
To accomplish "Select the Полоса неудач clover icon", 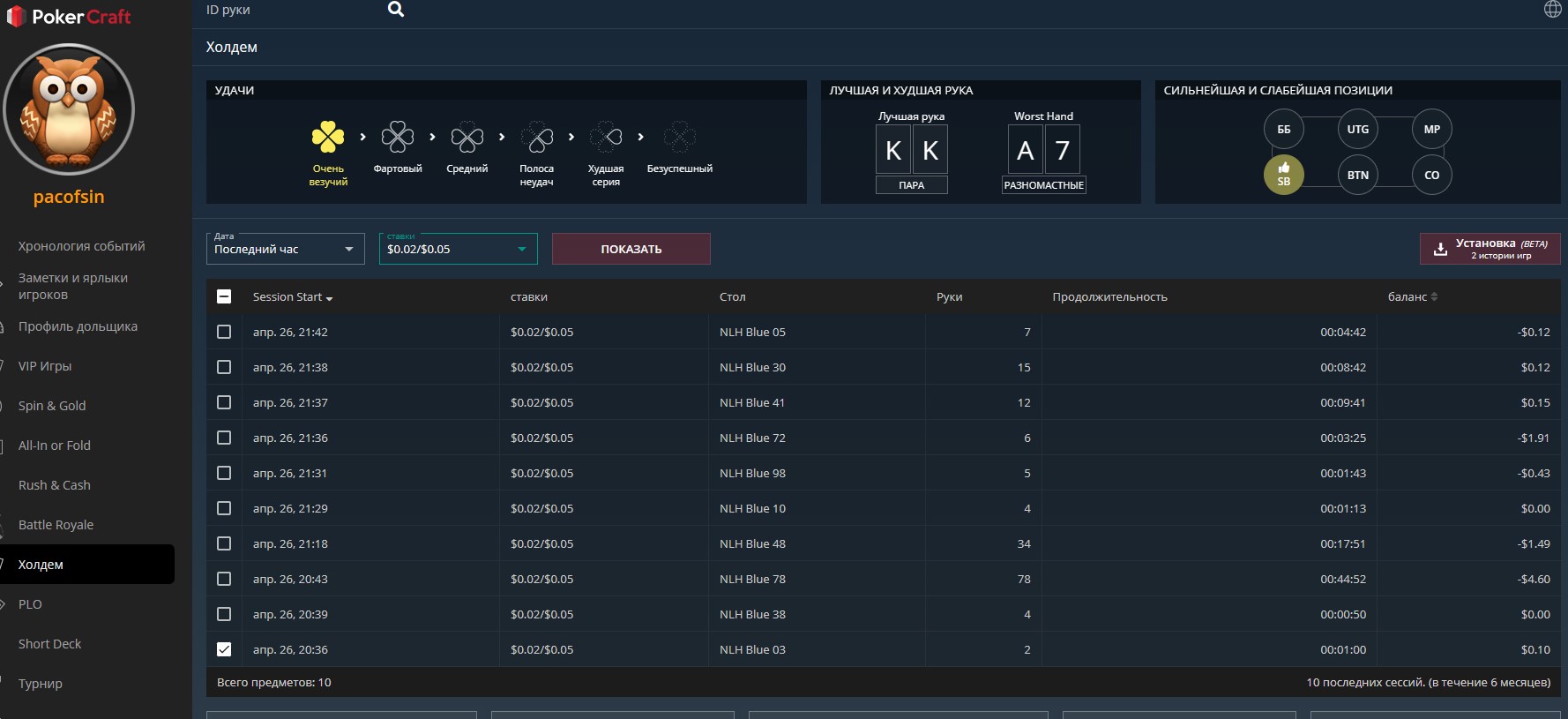I will point(536,137).
